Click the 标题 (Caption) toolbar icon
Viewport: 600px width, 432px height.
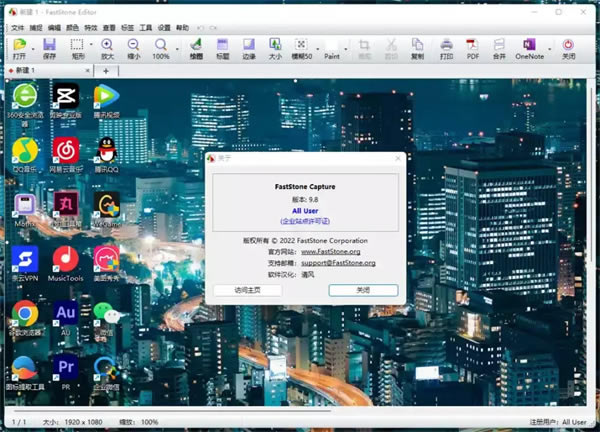pos(222,49)
